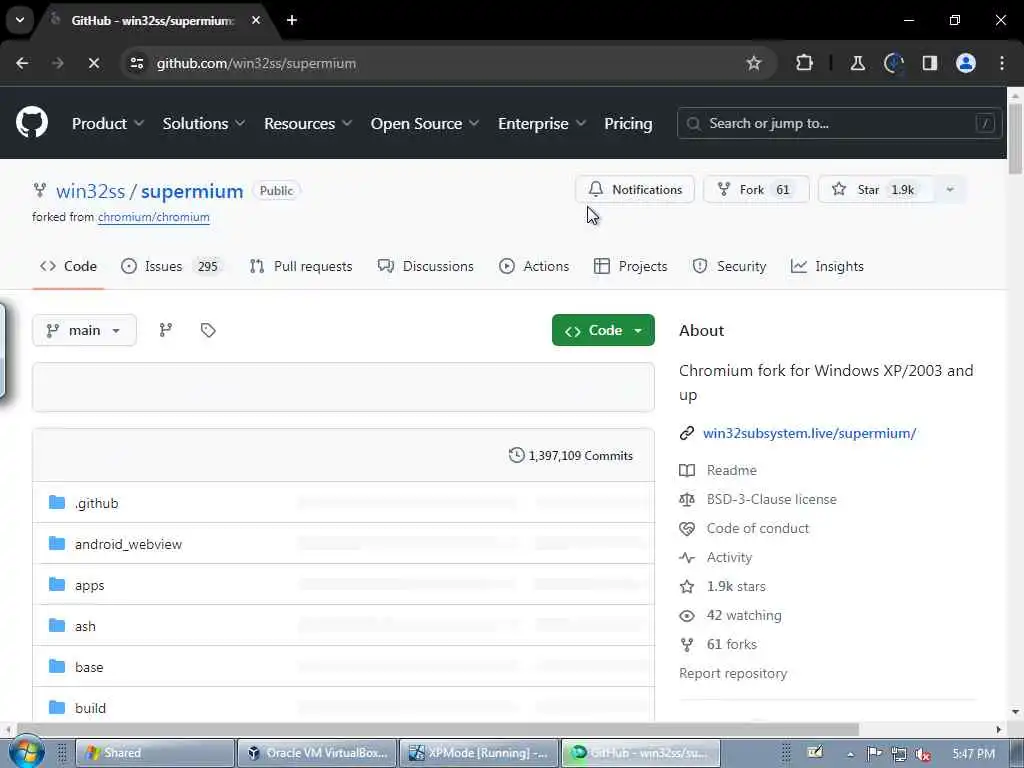Switch to the Issues tab
This screenshot has height=768, width=1024.
click(173, 266)
